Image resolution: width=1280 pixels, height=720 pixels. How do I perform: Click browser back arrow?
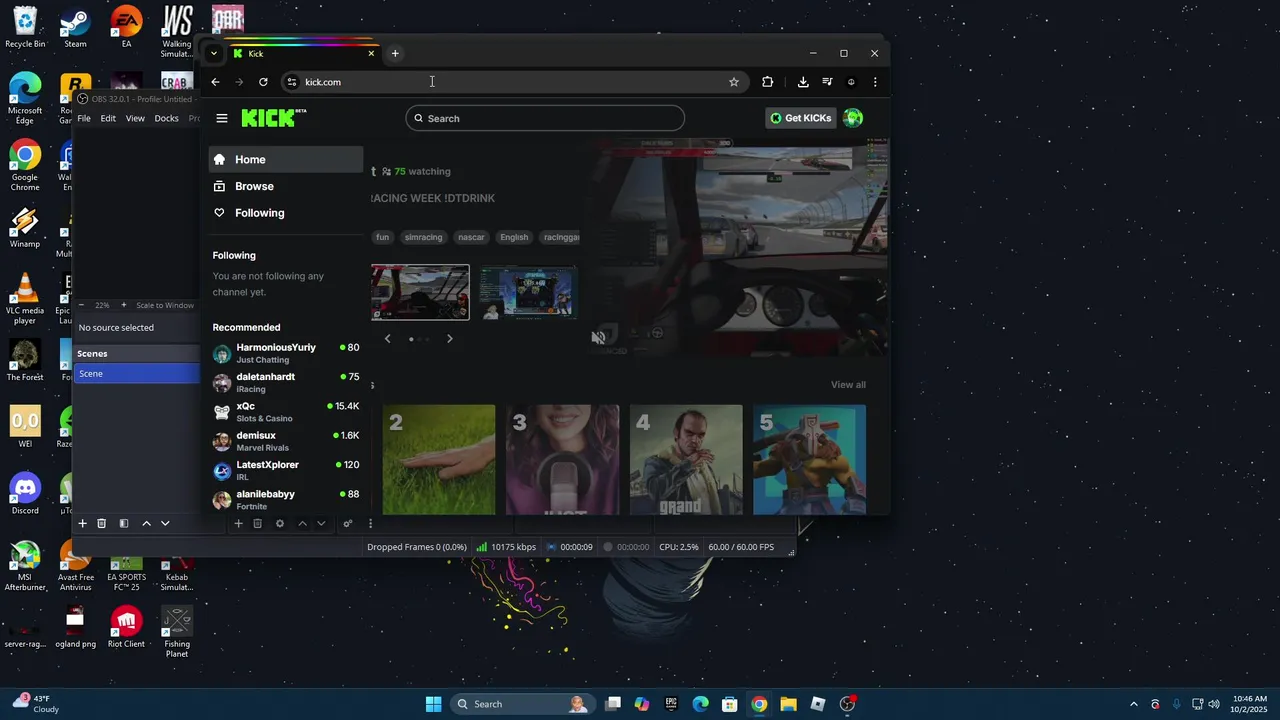pyautogui.click(x=215, y=82)
